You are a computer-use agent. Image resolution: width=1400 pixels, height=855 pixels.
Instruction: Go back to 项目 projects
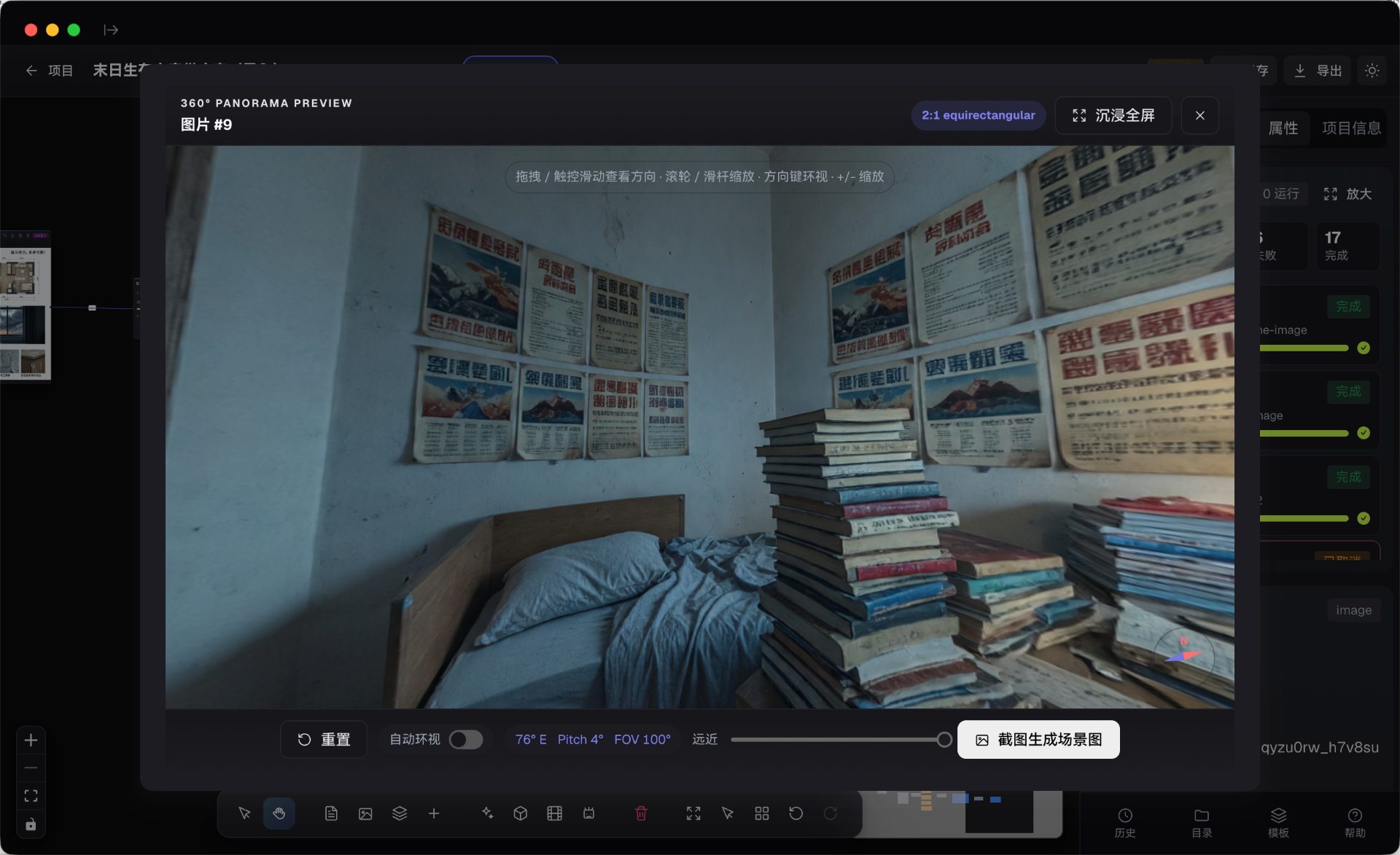point(50,71)
